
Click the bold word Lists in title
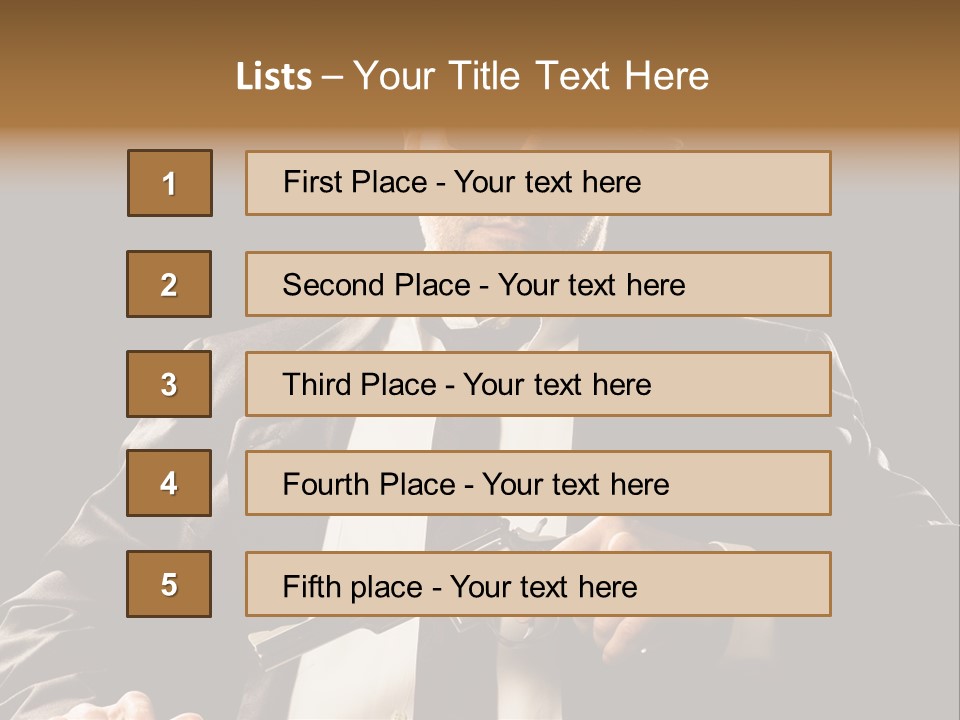(274, 77)
